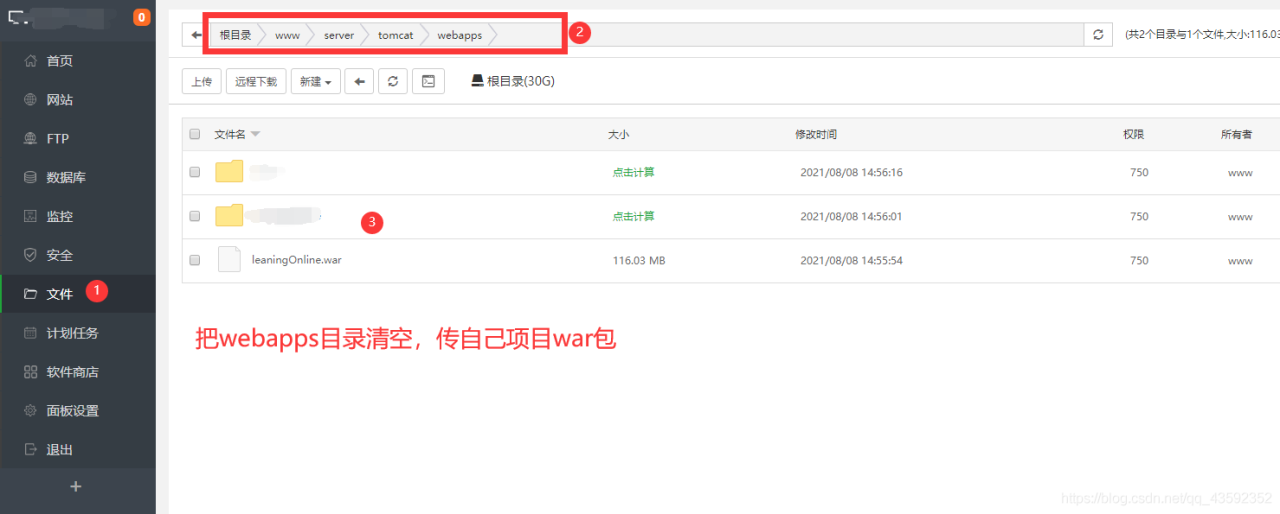The height and width of the screenshot is (514, 1280).
Task: Click the www owner of leaningOnline.war row
Action: click(1240, 260)
